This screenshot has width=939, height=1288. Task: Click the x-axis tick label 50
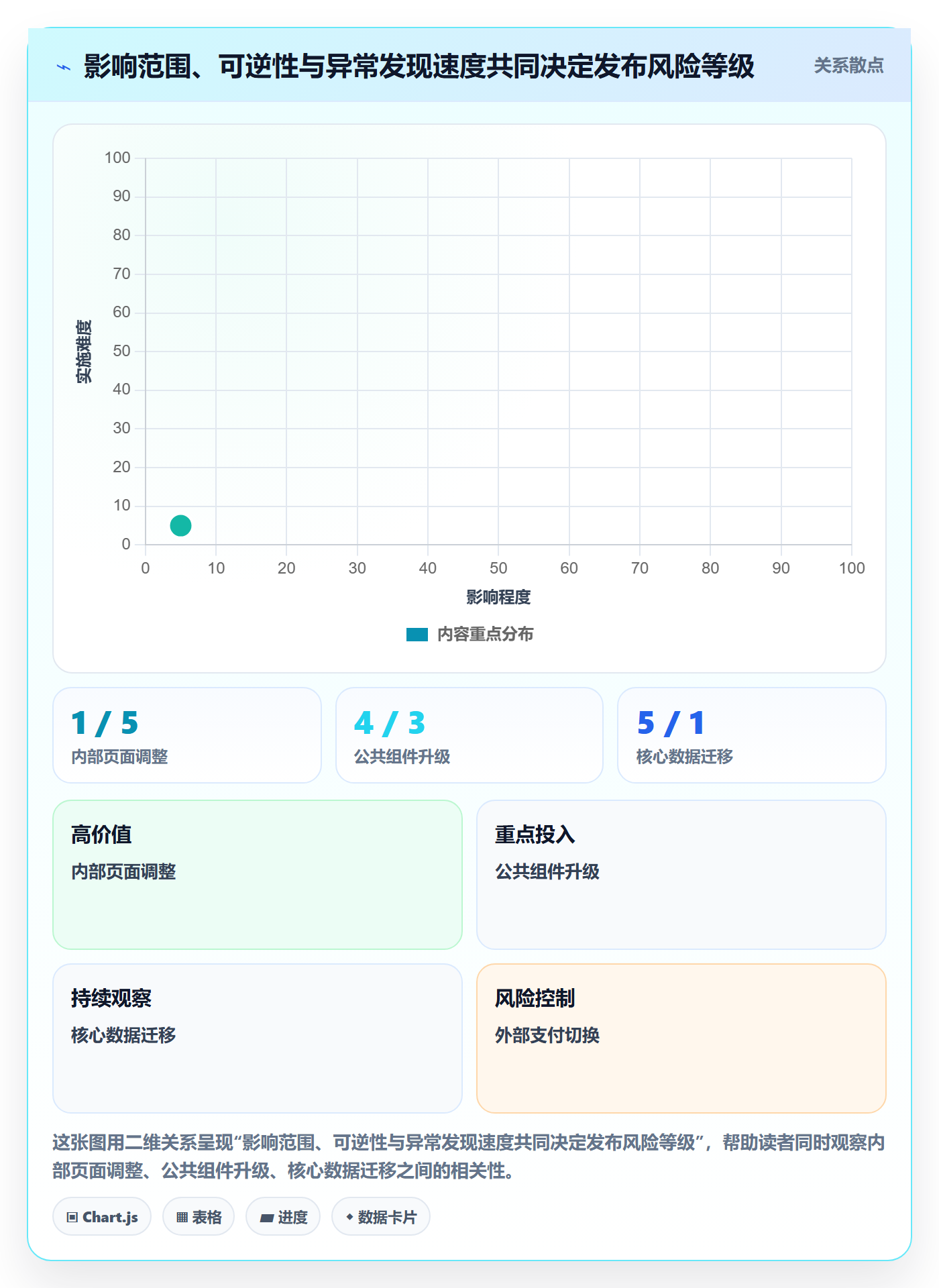pyautogui.click(x=498, y=568)
